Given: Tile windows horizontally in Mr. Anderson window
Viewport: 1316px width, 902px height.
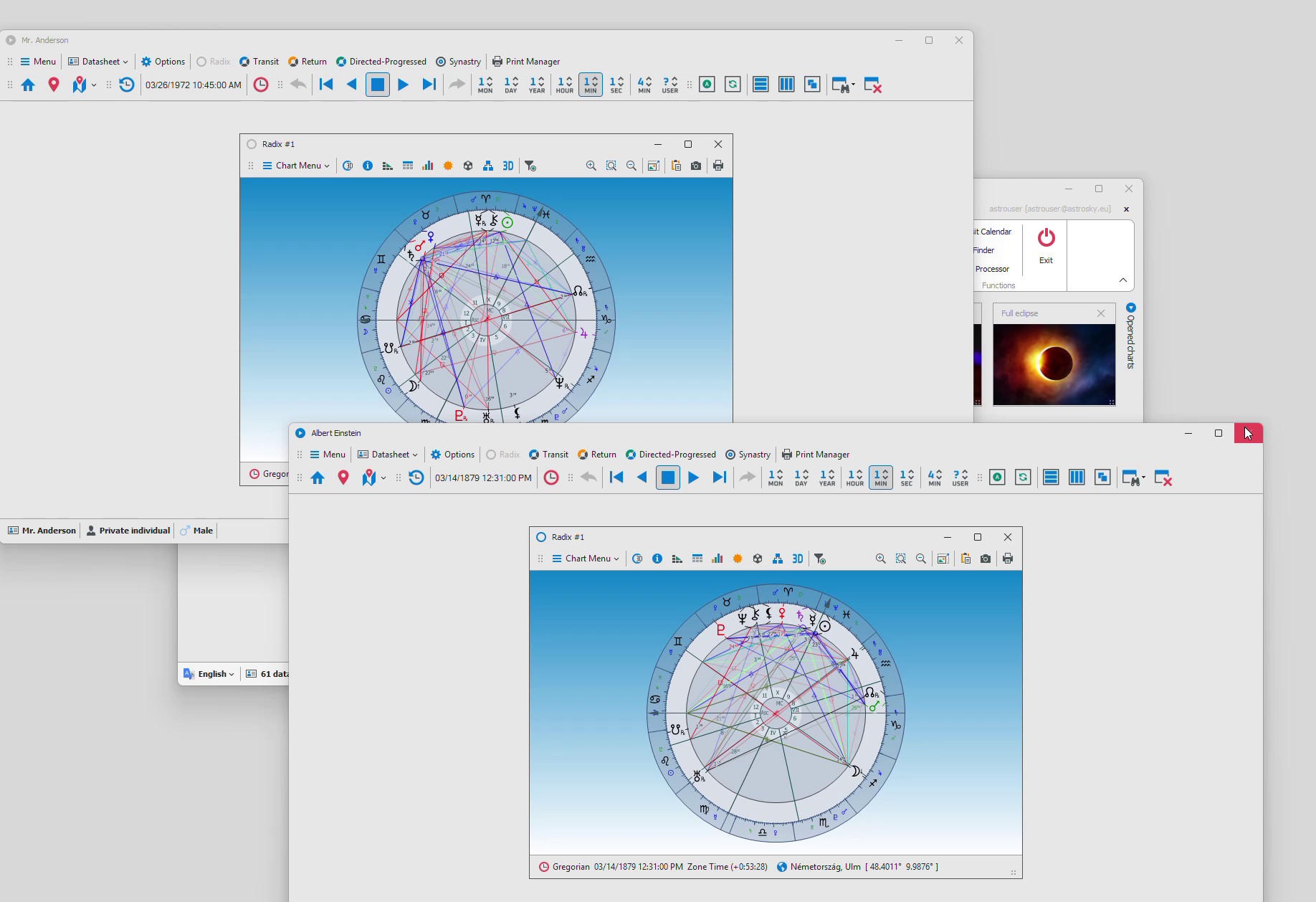Looking at the screenshot, I should coord(760,85).
